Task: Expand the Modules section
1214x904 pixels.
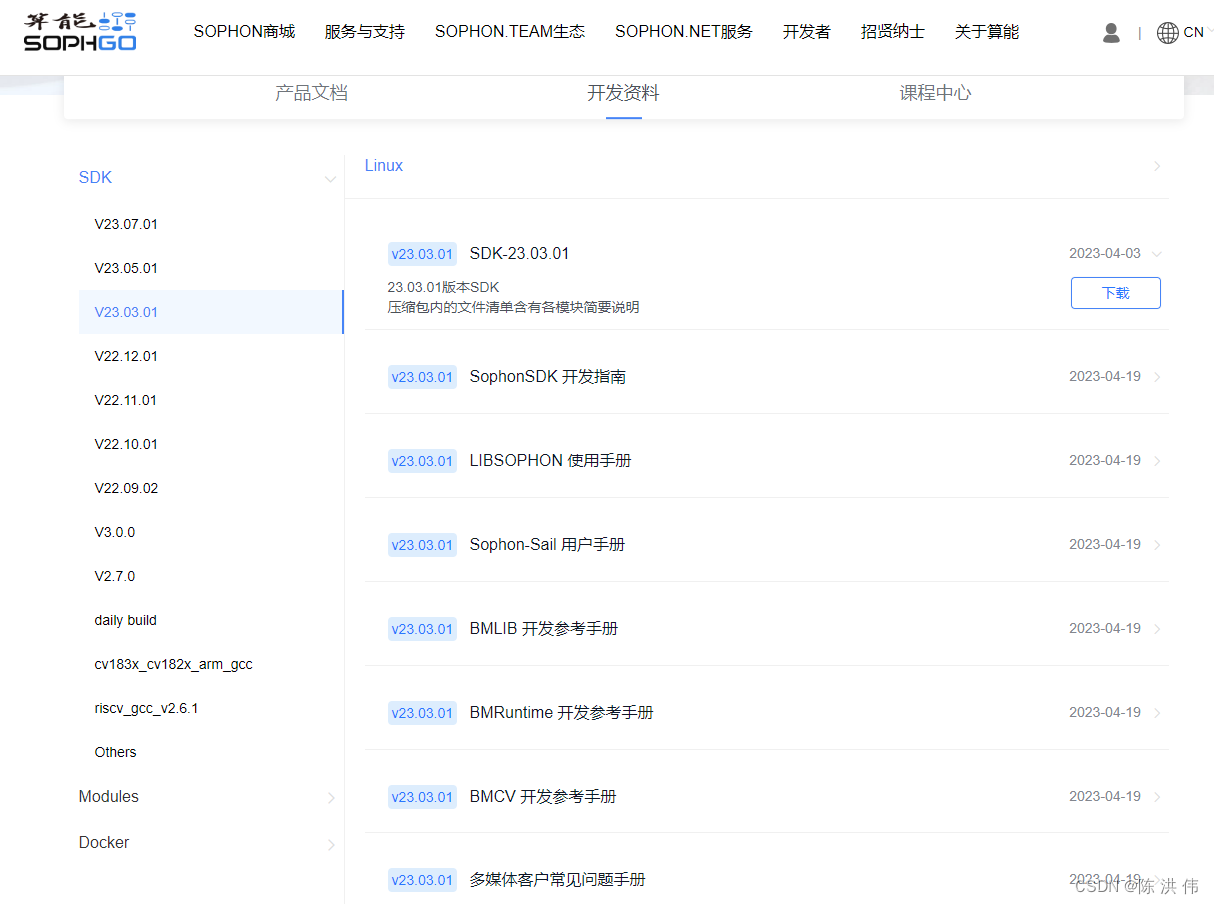Action: (330, 797)
